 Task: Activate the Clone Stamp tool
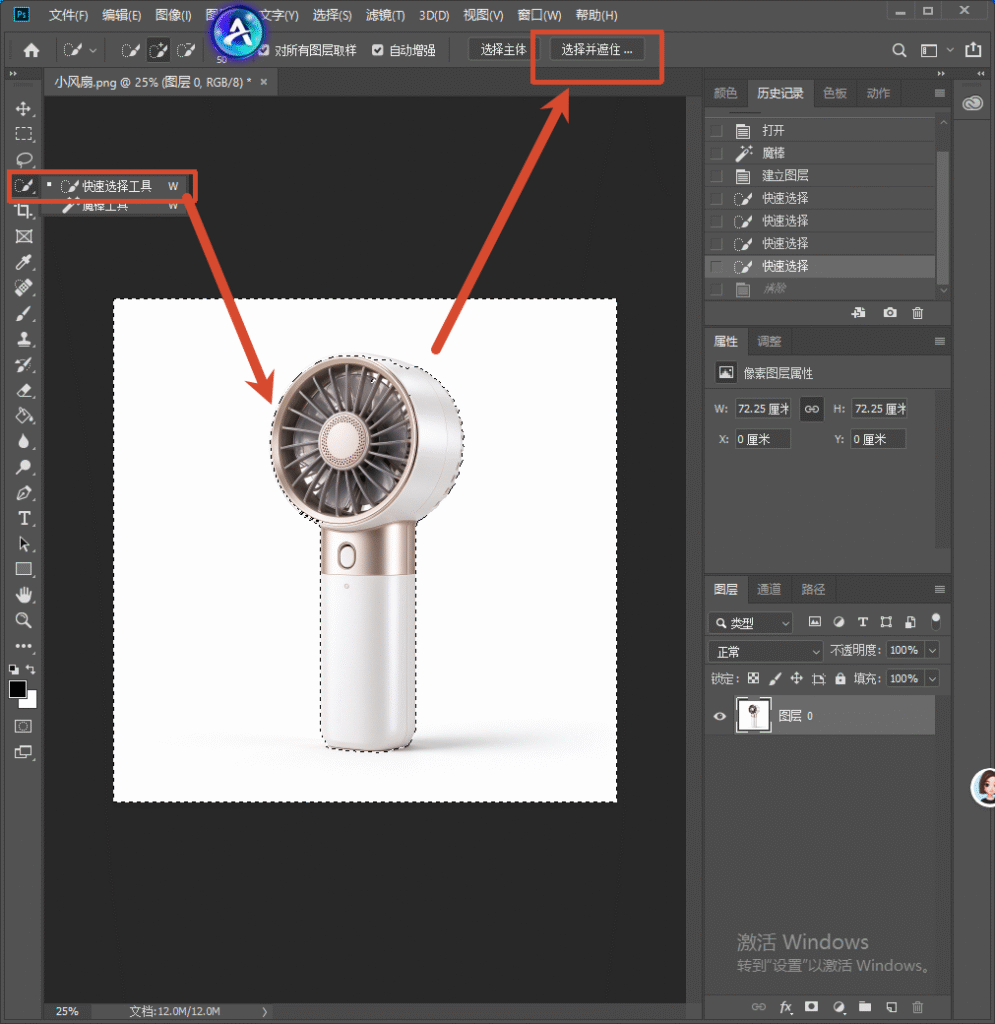pos(24,339)
